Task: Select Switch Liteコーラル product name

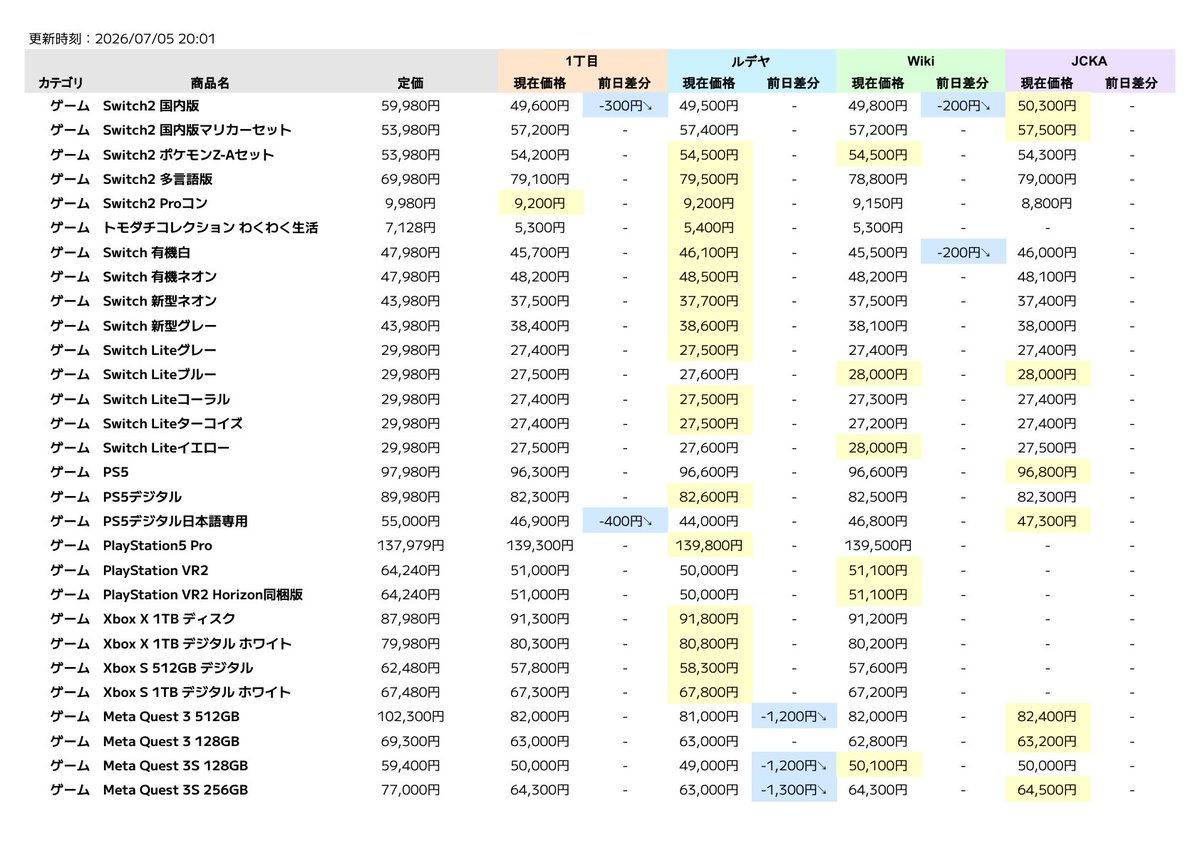Action: tap(166, 399)
